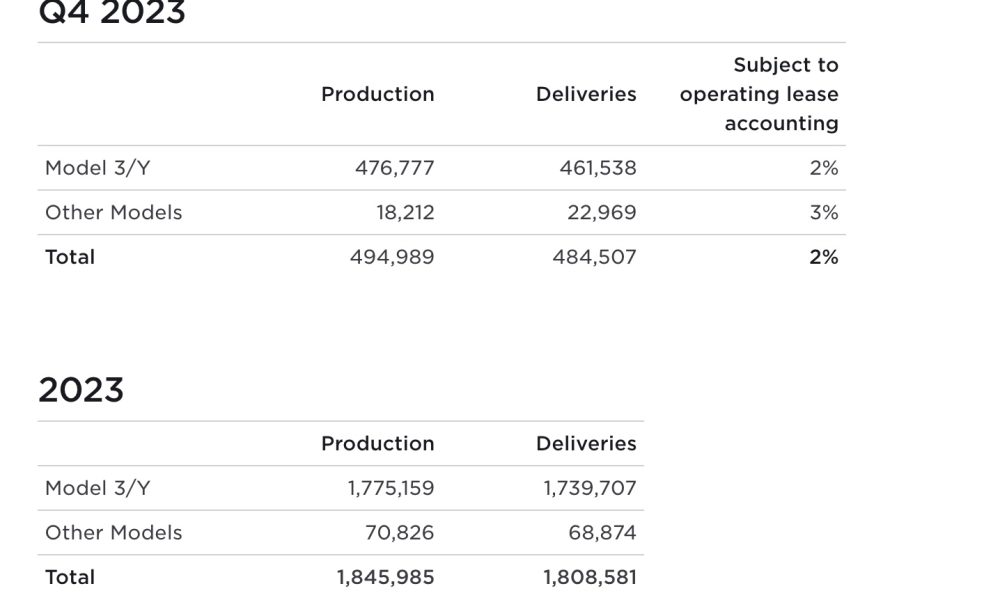1000x600 pixels.
Task: Click the production value "476,777"
Action: point(395,168)
